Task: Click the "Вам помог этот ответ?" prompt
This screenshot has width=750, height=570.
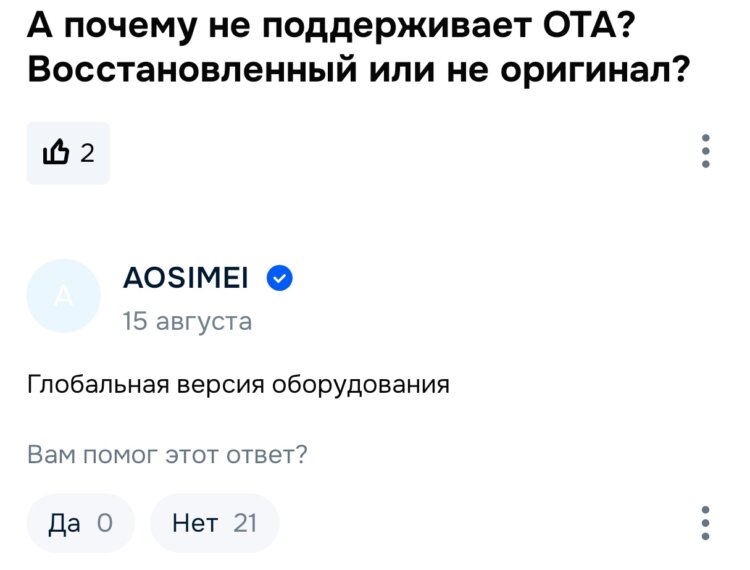Action: [167, 455]
